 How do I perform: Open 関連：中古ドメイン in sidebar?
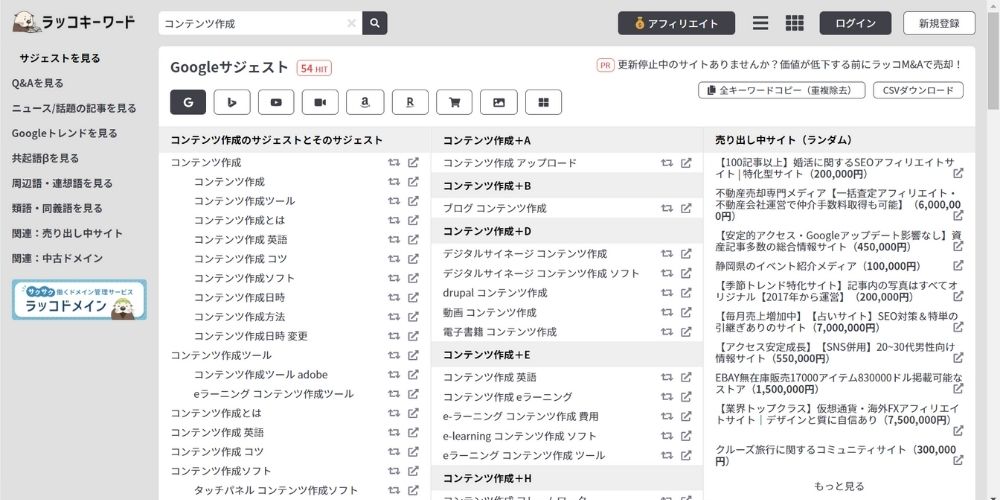57,258
